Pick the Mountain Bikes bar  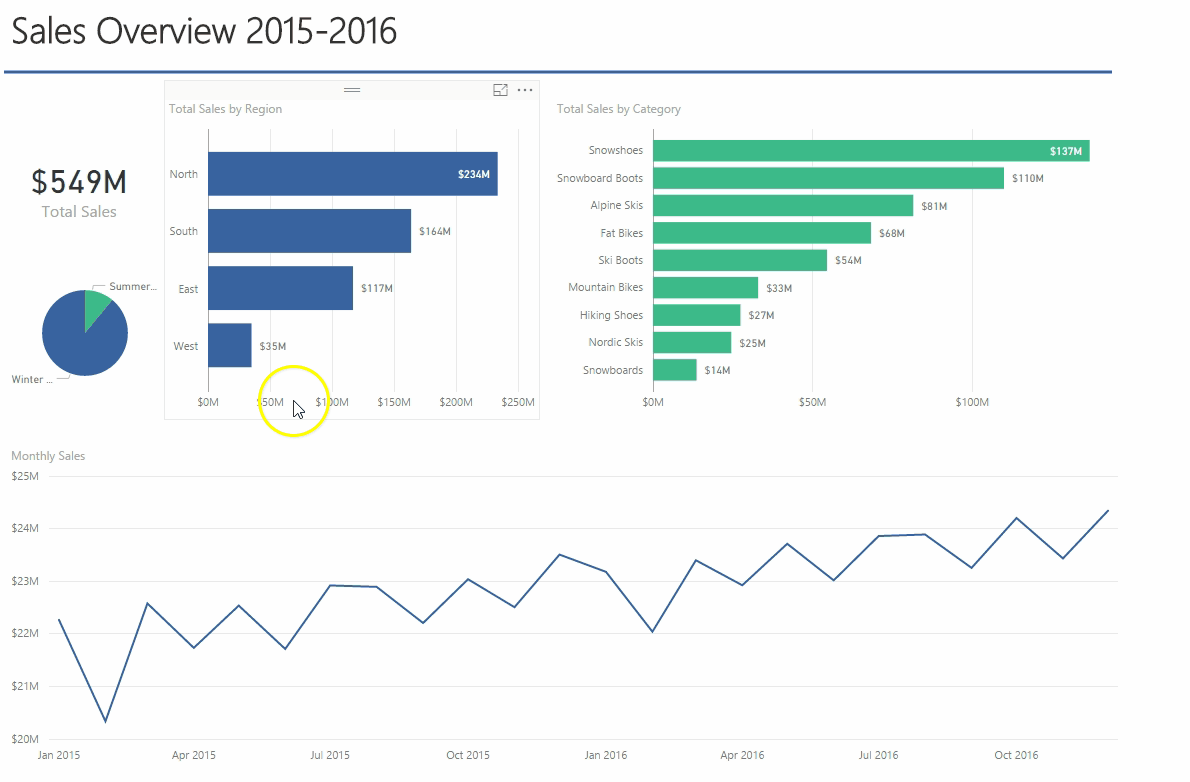coord(706,288)
